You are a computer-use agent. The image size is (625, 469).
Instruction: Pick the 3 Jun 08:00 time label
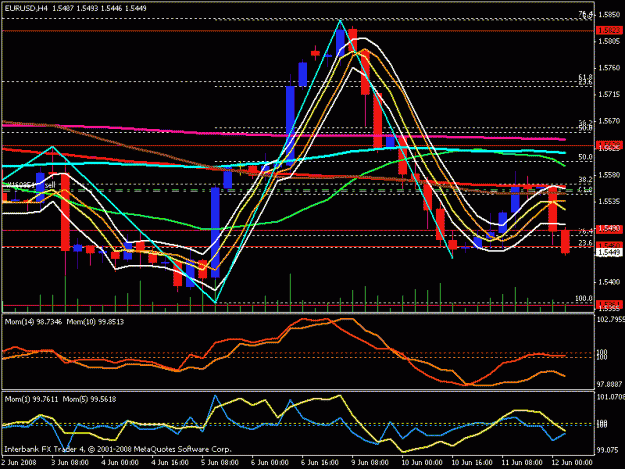(x=70, y=463)
